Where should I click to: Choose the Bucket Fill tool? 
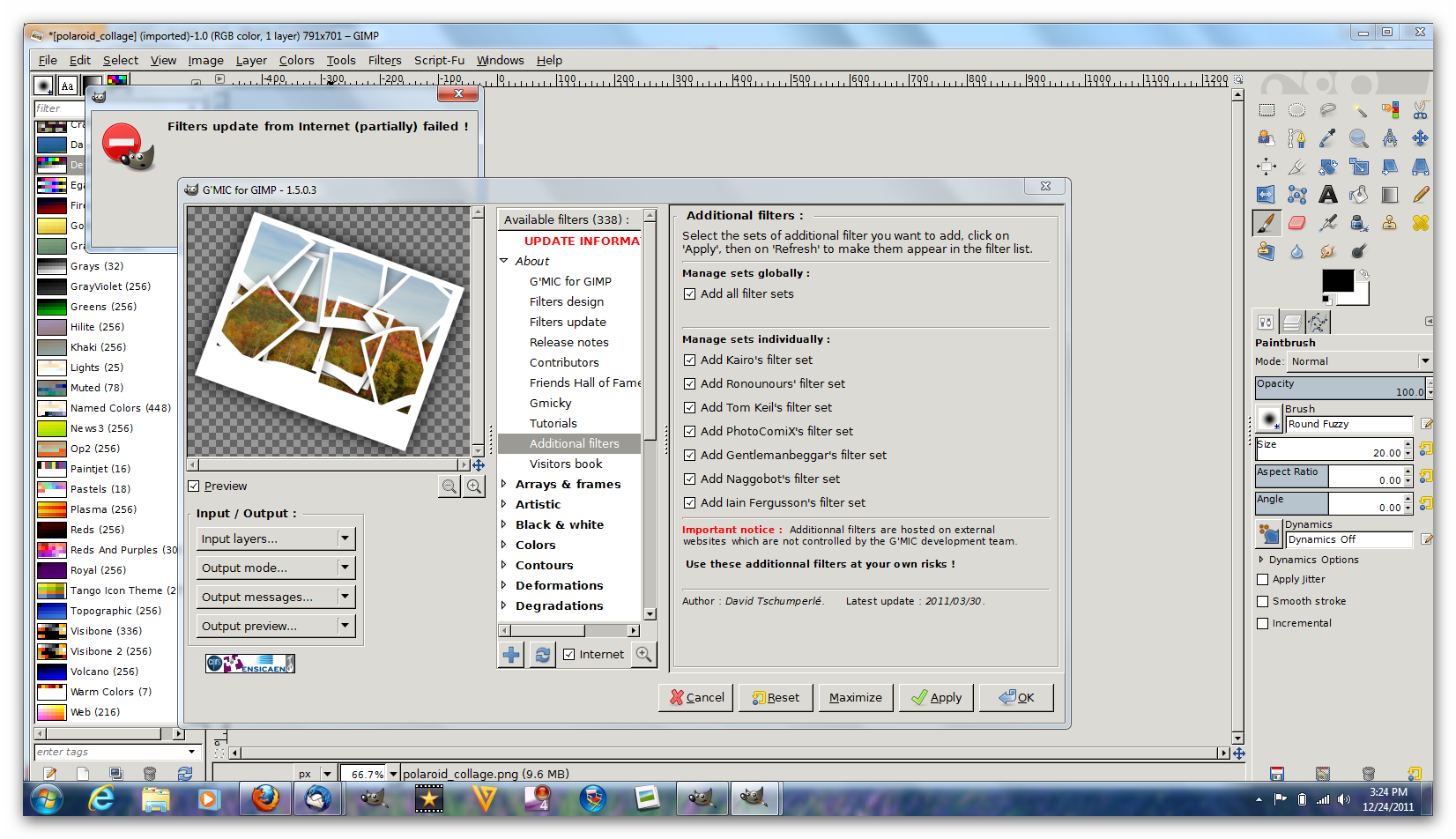1359,195
